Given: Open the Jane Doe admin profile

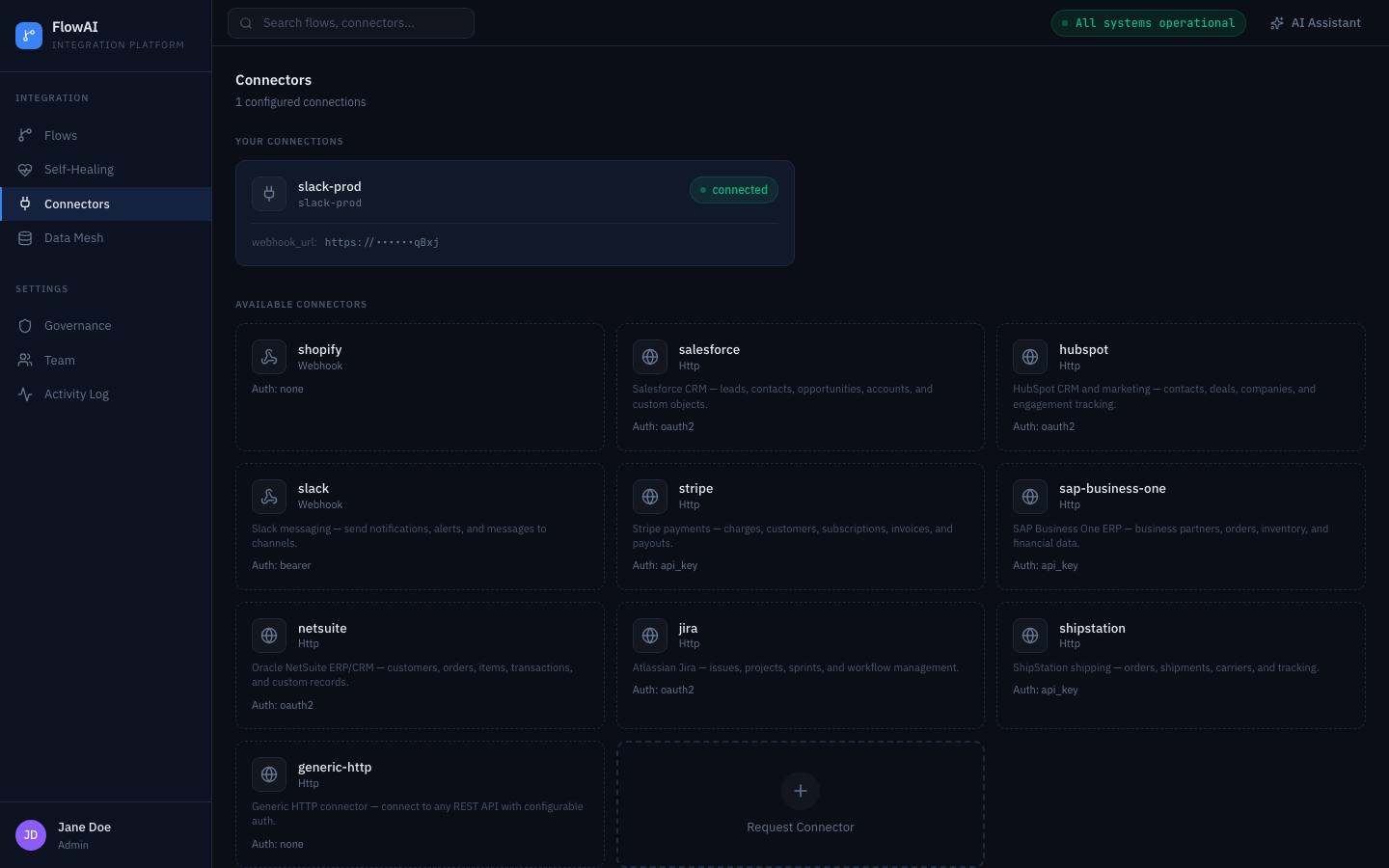Looking at the screenshot, I should (x=84, y=834).
